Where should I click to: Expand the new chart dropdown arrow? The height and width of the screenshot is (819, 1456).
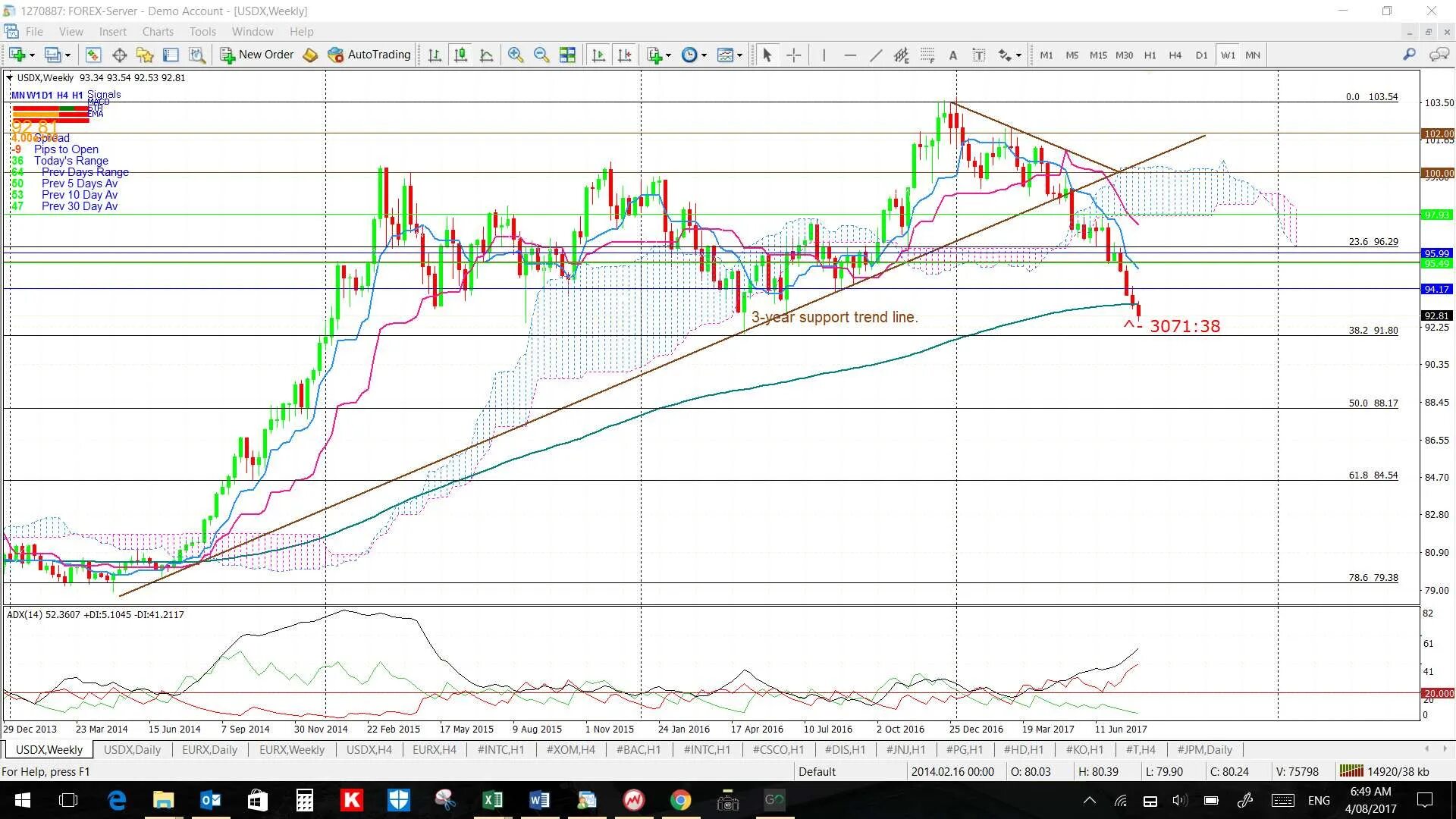32,55
